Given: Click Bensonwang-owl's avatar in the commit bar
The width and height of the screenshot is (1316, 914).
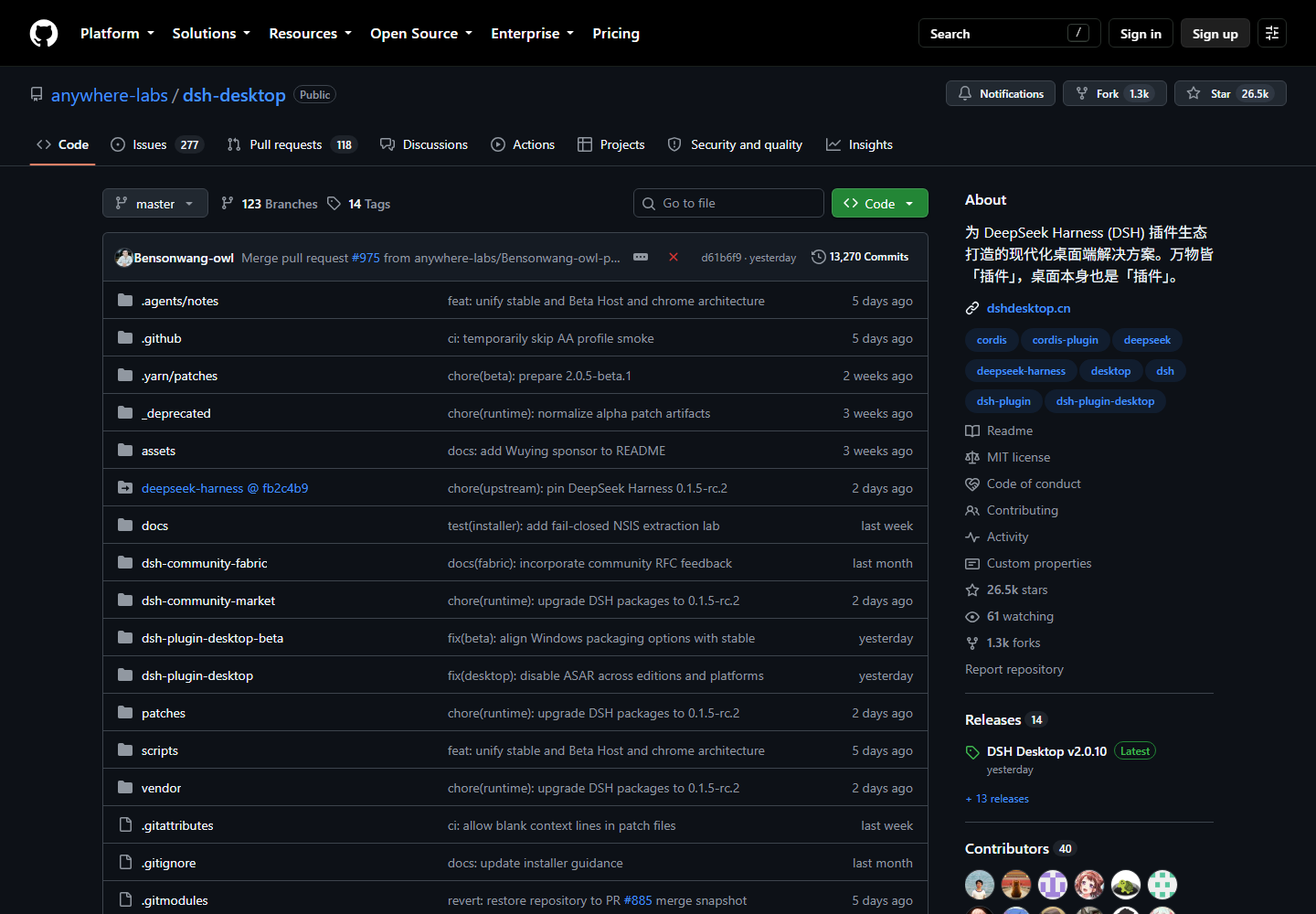Looking at the screenshot, I should (124, 258).
